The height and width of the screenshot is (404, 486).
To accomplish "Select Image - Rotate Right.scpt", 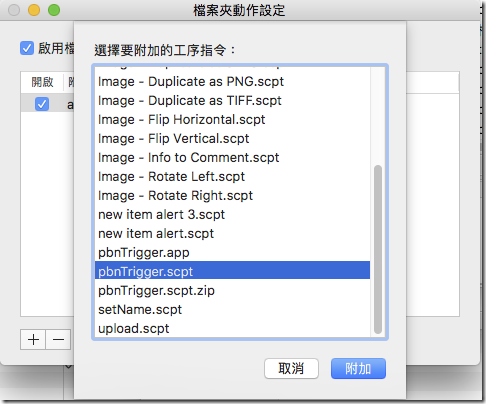I will point(232,195).
